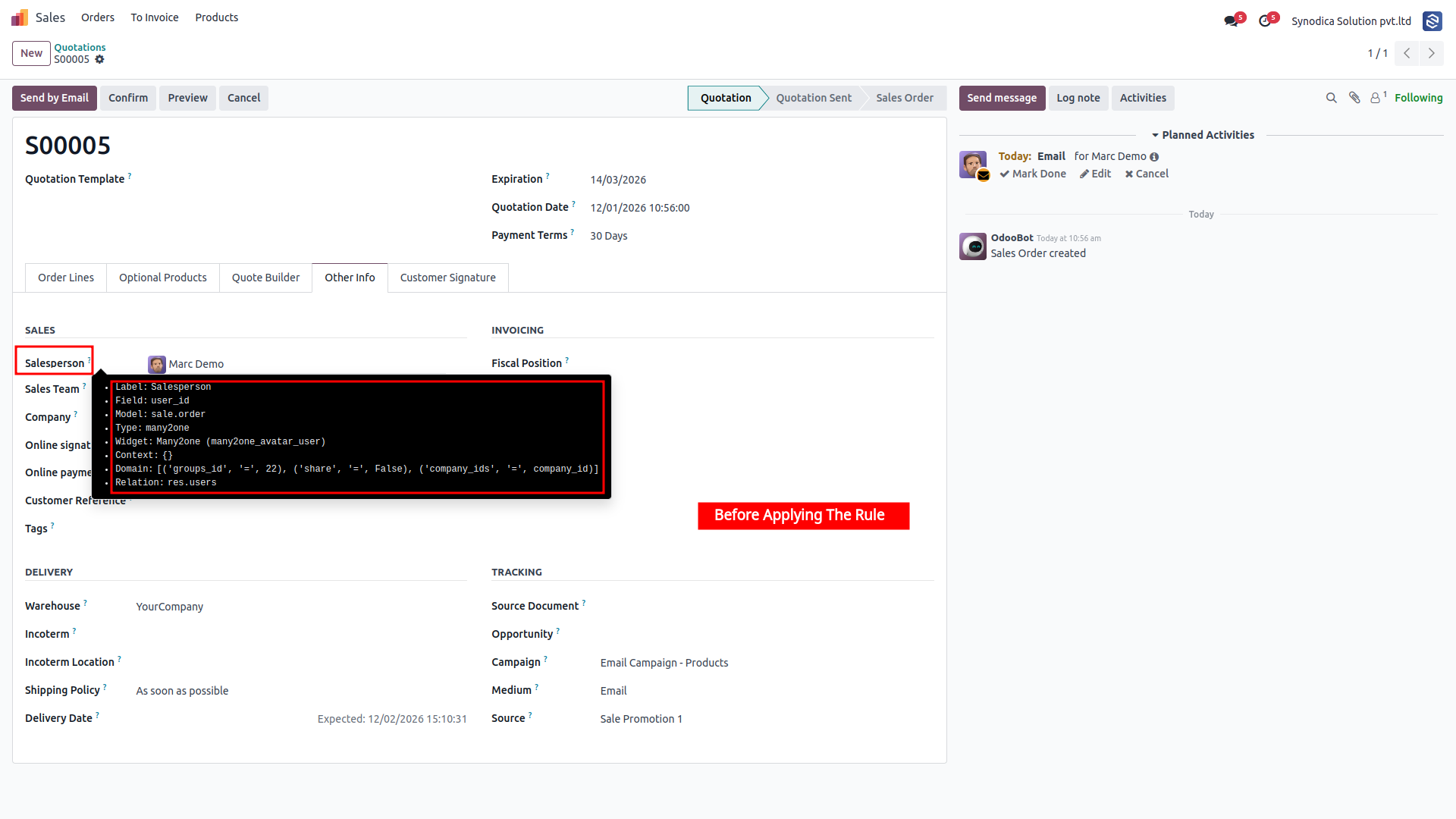Click the Send by Email button

(55, 98)
